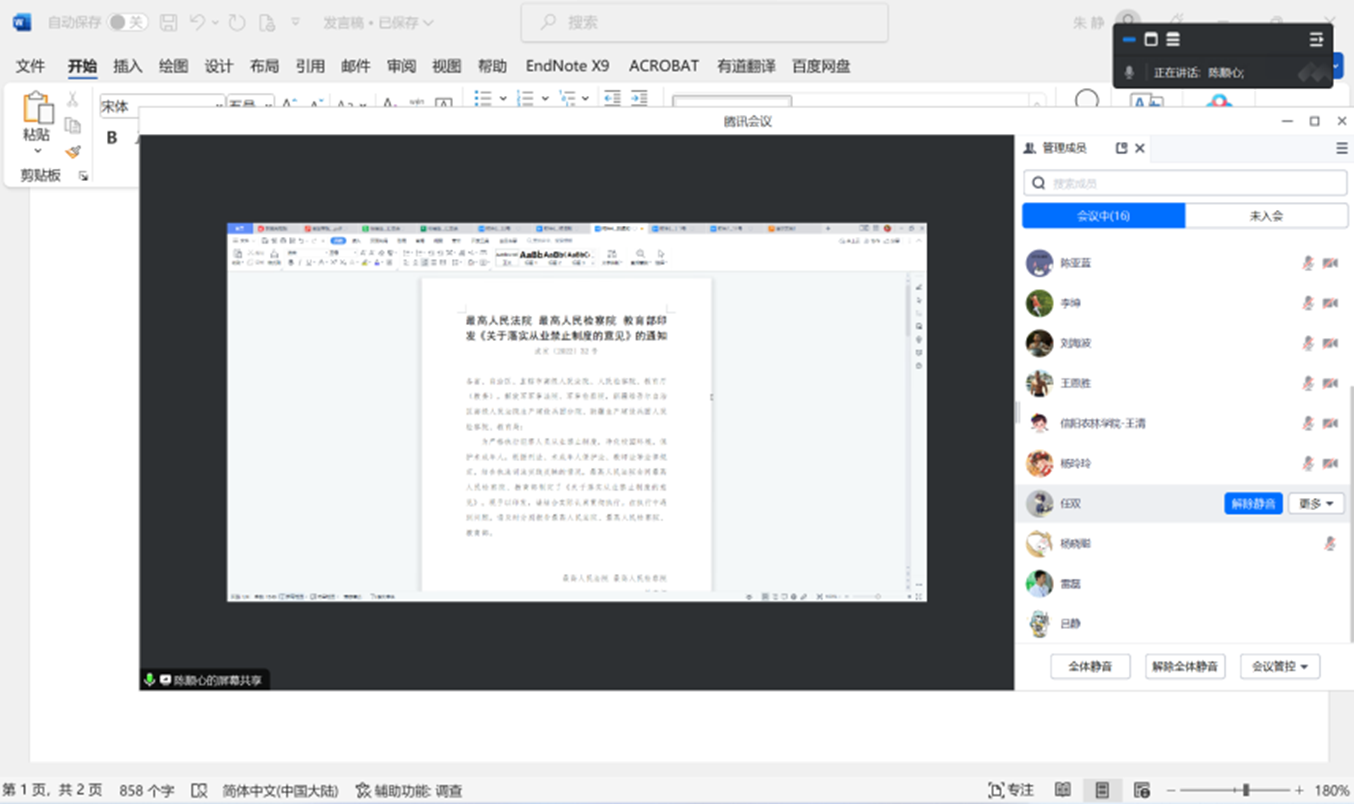Screen dimensions: 1354x804
Task: Toggle microphone in the floating meeting bar
Action: click(1129, 73)
